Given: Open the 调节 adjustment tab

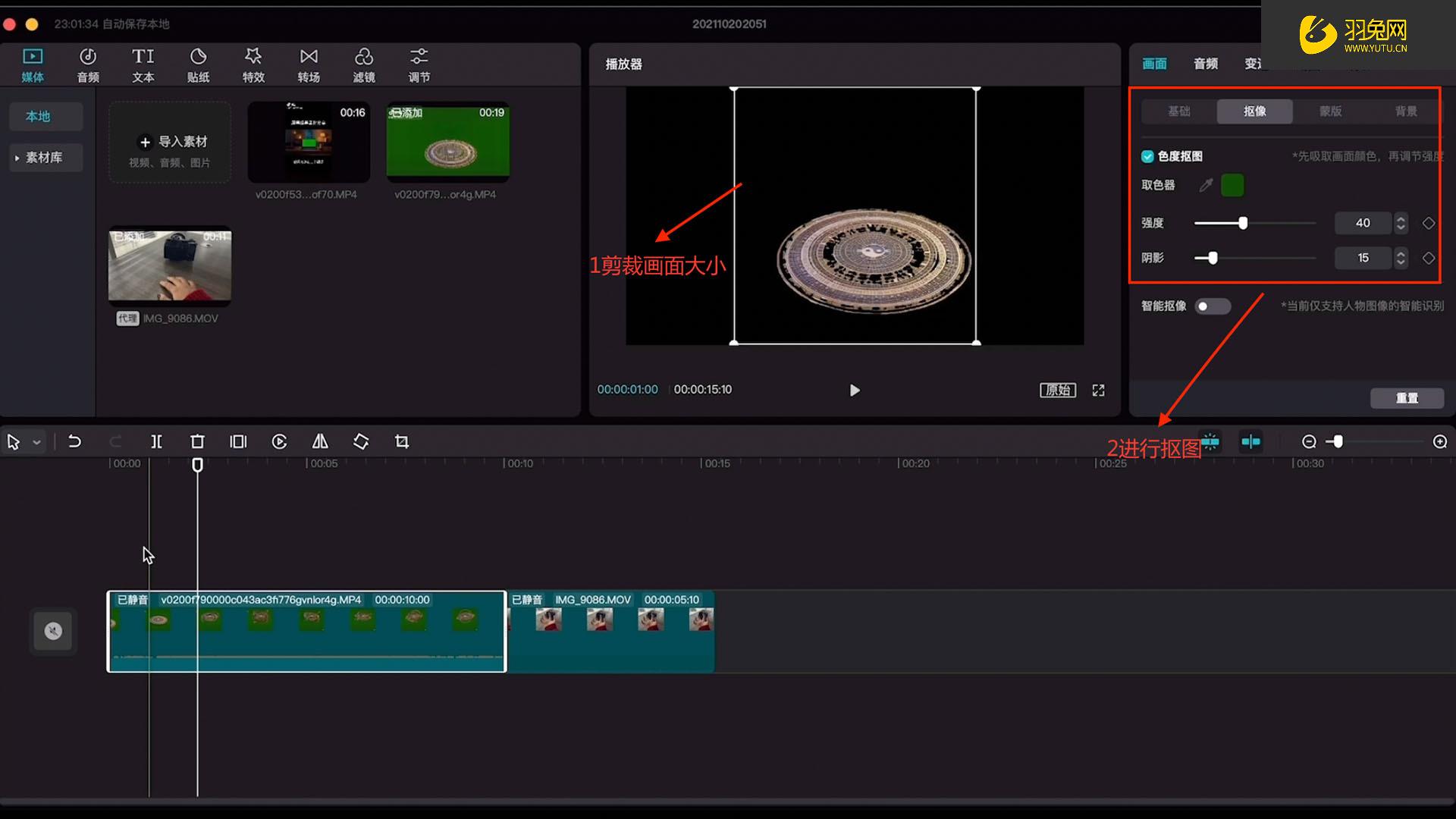Looking at the screenshot, I should pyautogui.click(x=419, y=65).
